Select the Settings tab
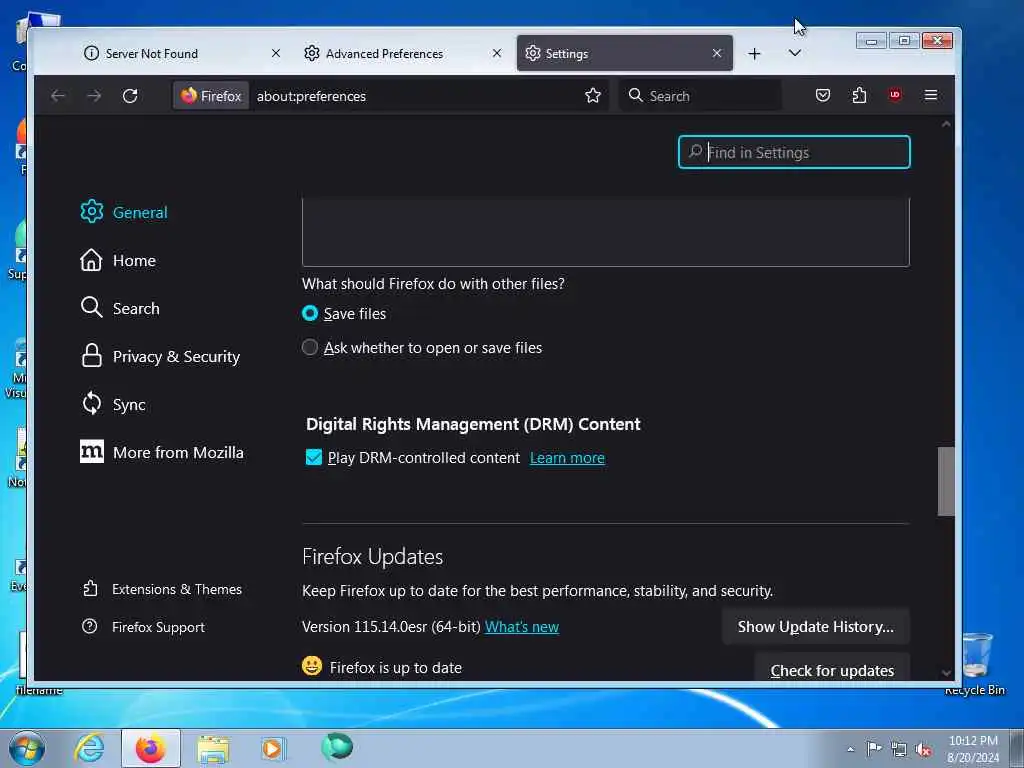The image size is (1024, 768). 624,53
